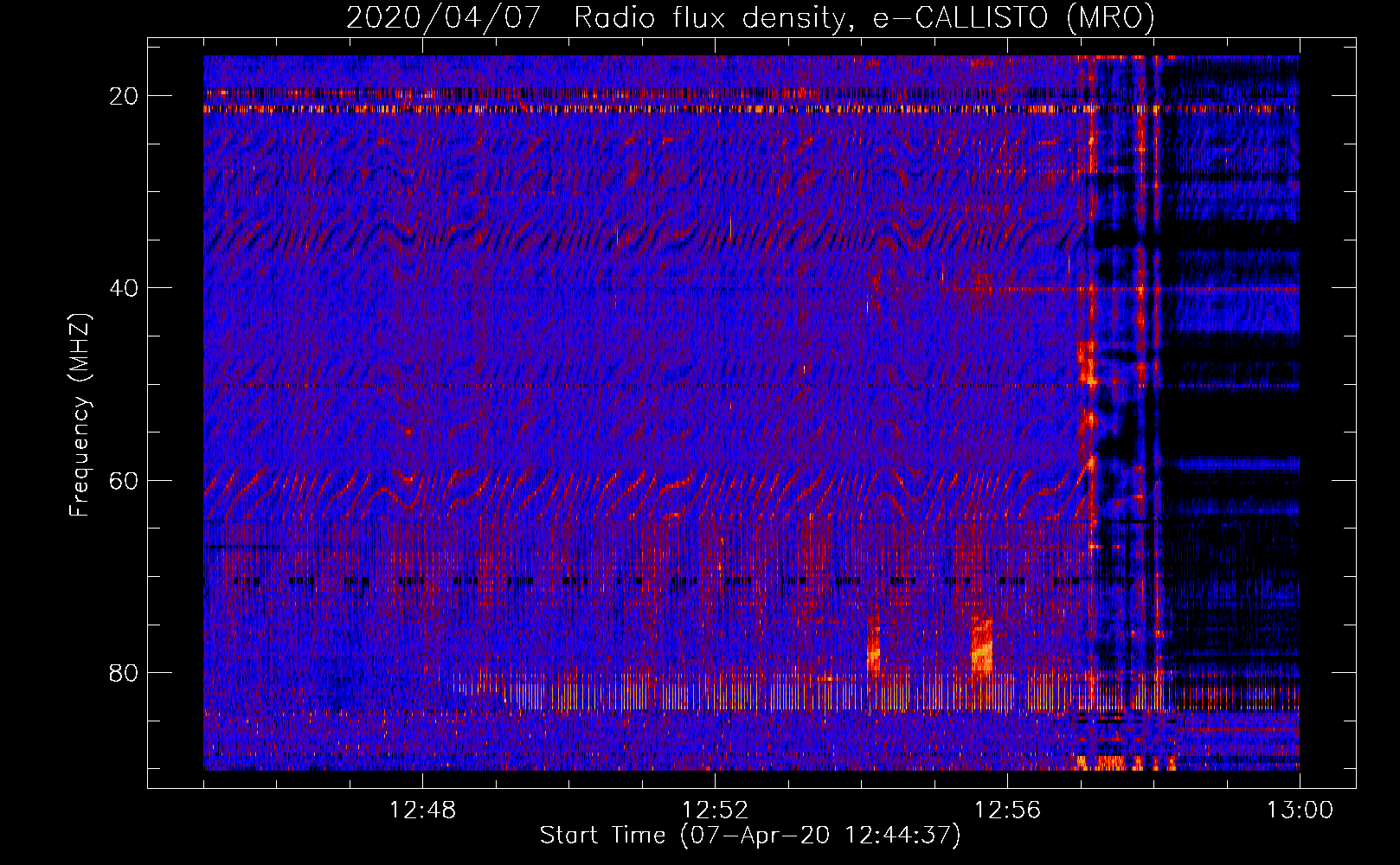The height and width of the screenshot is (865, 1400).
Task: Select the 12:56 time tick label
Action: pyautogui.click(x=1007, y=811)
